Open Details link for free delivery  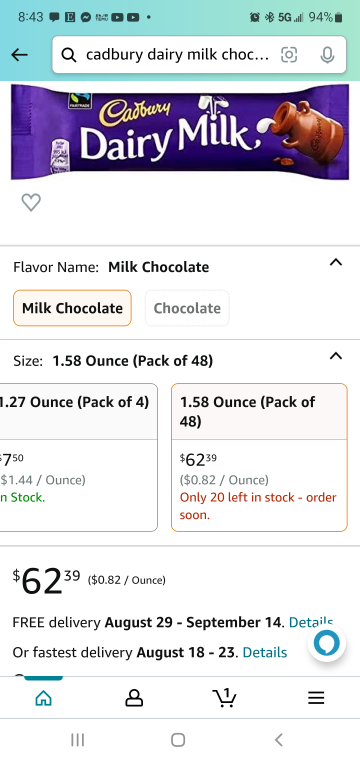(311, 622)
